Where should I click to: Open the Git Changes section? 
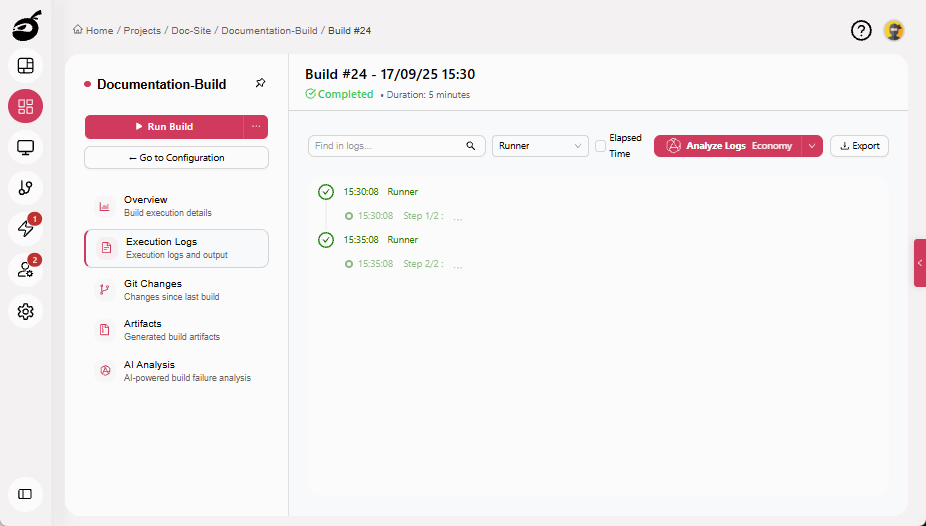(x=177, y=290)
